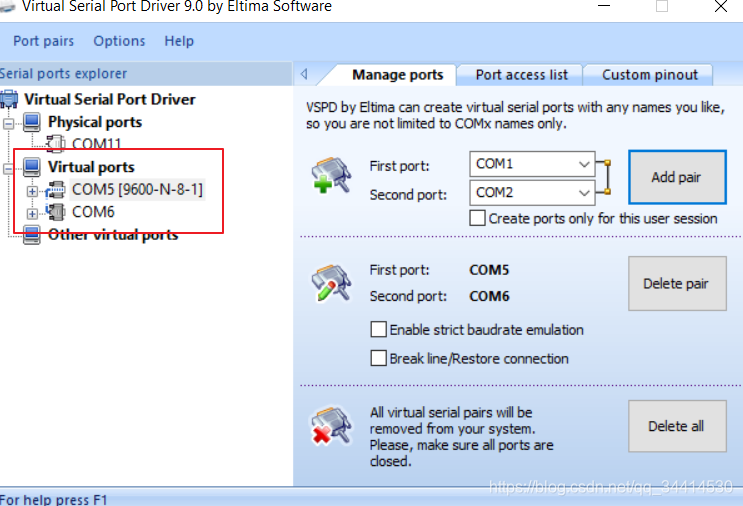This screenshot has height=506, width=743.
Task: Collapse the Virtual ports tree node
Action: coord(9,169)
